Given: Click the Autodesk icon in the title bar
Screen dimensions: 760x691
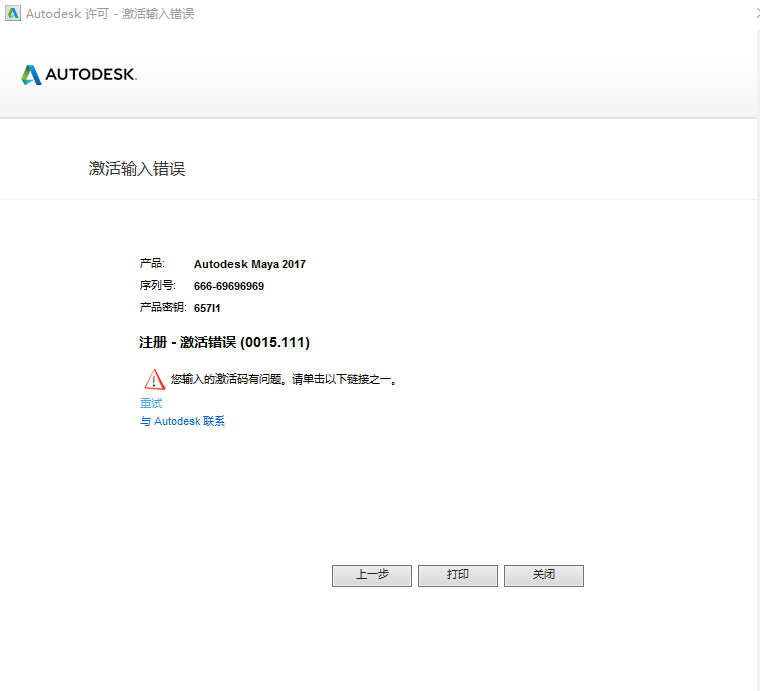Looking at the screenshot, I should pyautogui.click(x=13, y=13).
